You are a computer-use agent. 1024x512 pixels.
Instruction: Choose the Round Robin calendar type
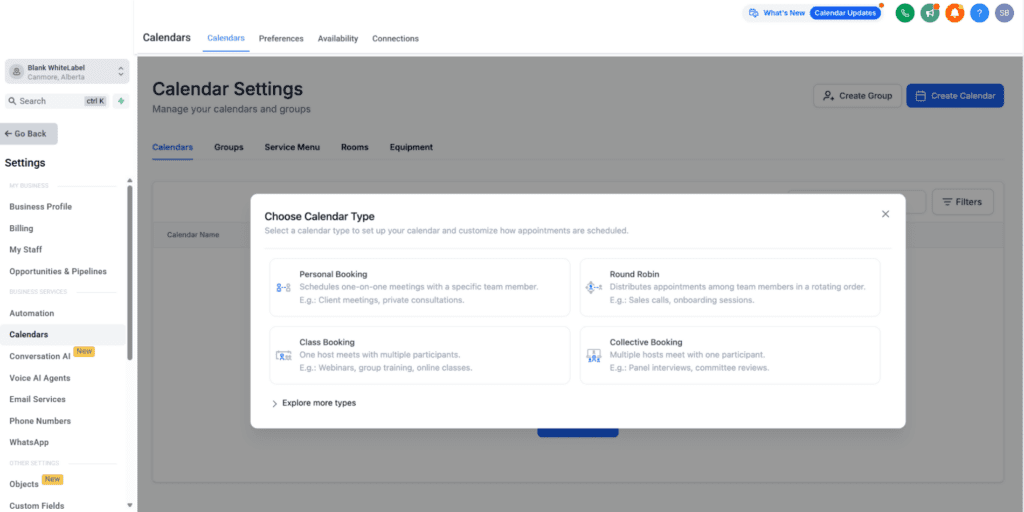pos(730,287)
